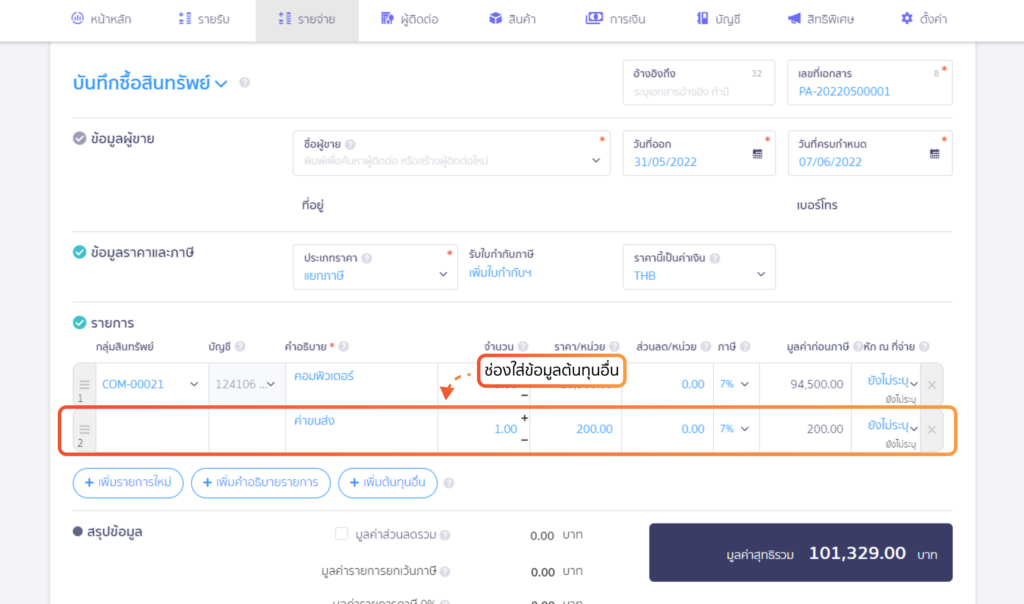The image size is (1024, 604).
Task: Click the net total 101,329.00 amount
Action: pos(857,554)
